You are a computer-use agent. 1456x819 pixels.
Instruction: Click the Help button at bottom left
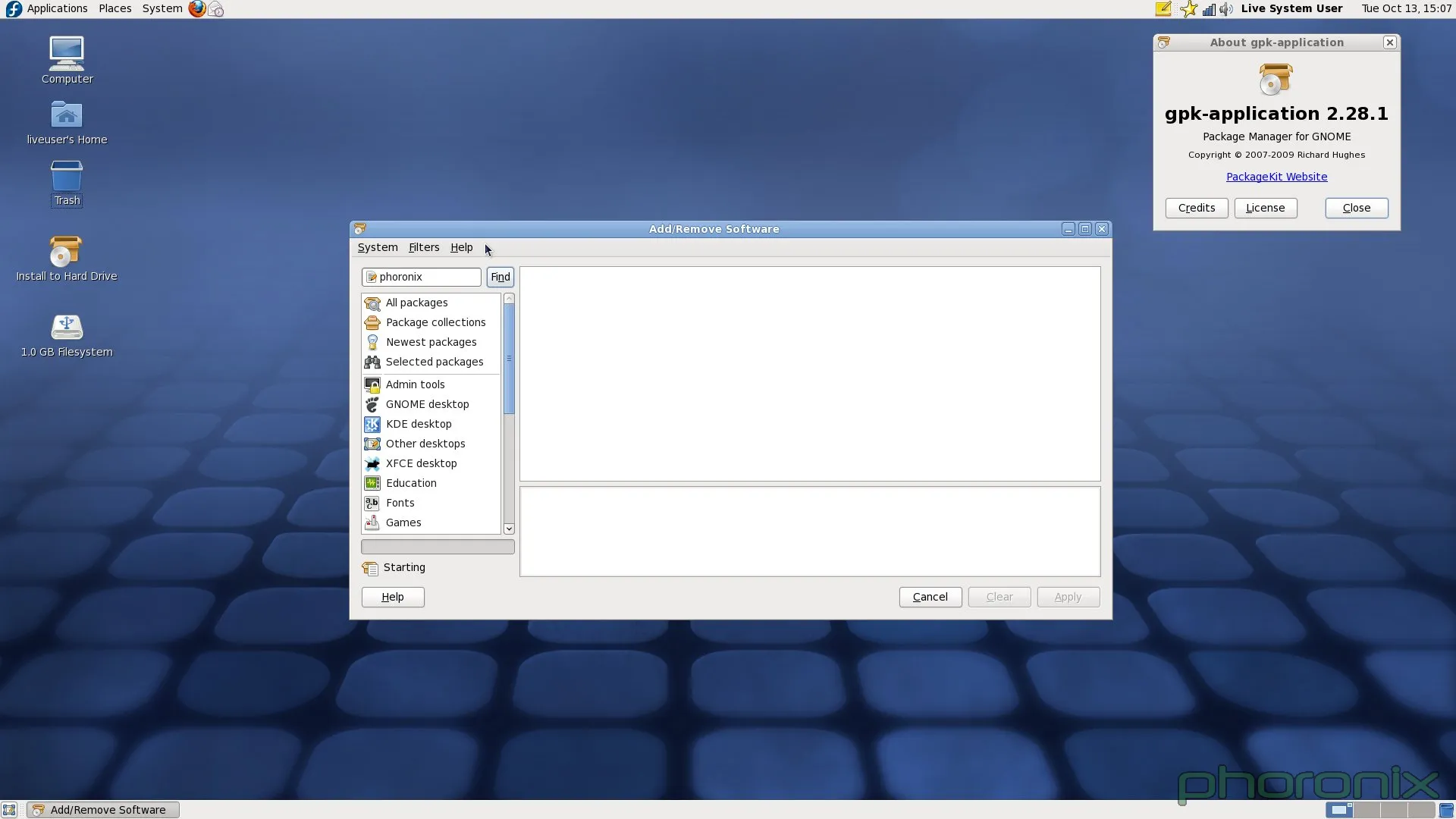click(x=393, y=598)
